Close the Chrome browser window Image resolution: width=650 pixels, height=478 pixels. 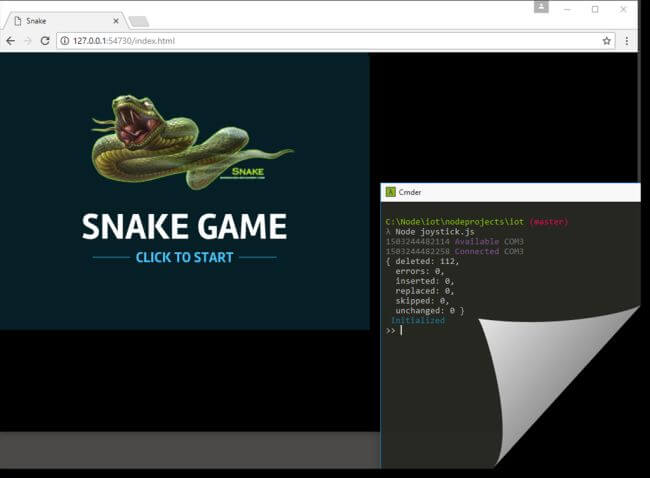click(x=623, y=9)
